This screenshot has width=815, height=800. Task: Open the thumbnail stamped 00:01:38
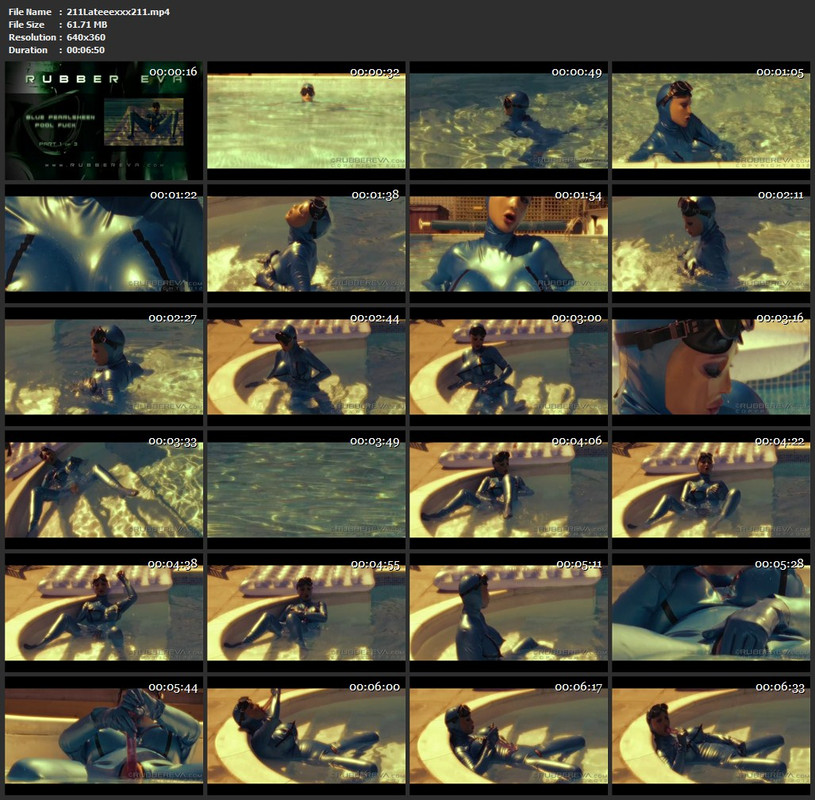tap(306, 243)
